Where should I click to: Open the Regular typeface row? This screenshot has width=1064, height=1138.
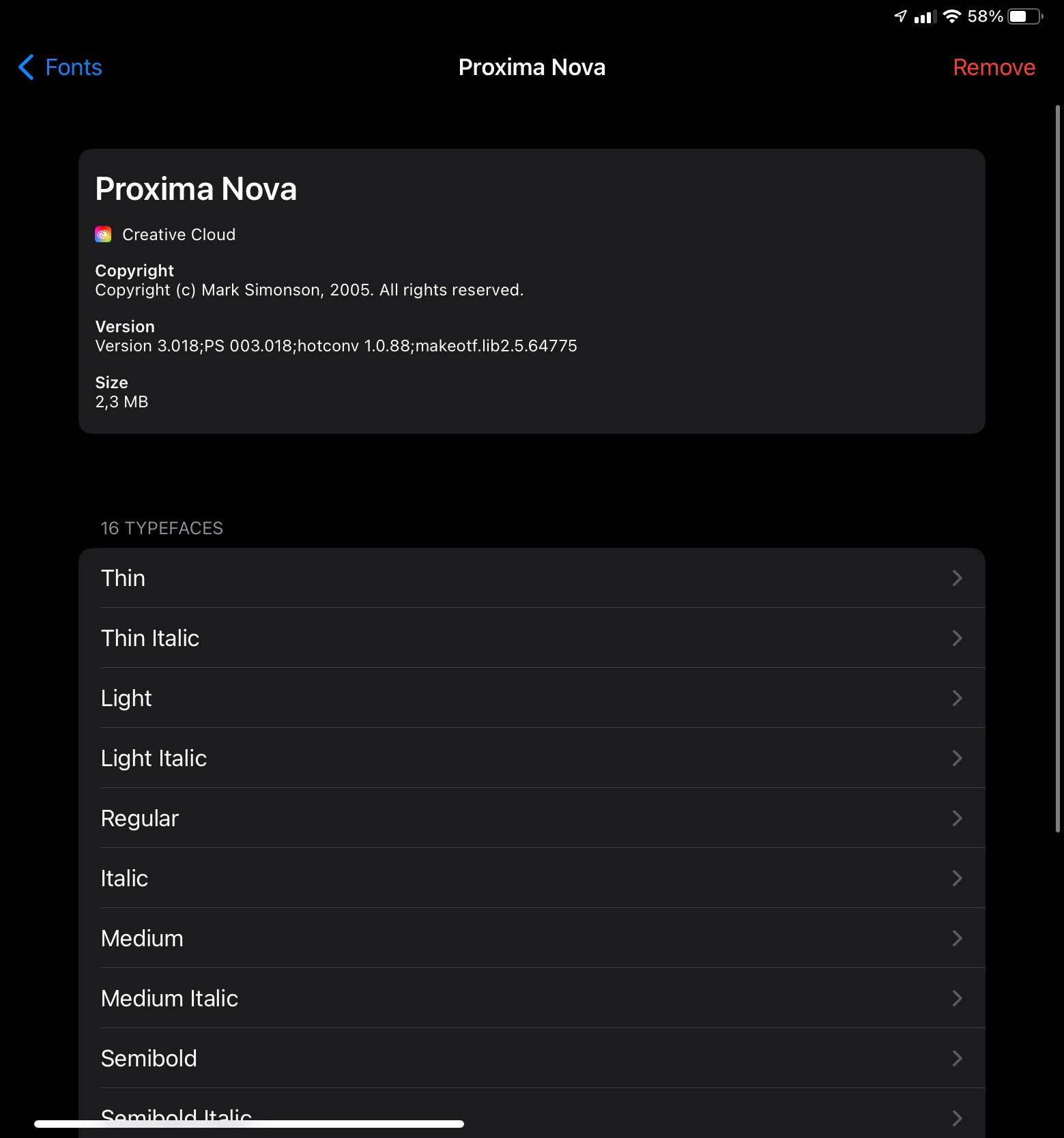(x=532, y=818)
